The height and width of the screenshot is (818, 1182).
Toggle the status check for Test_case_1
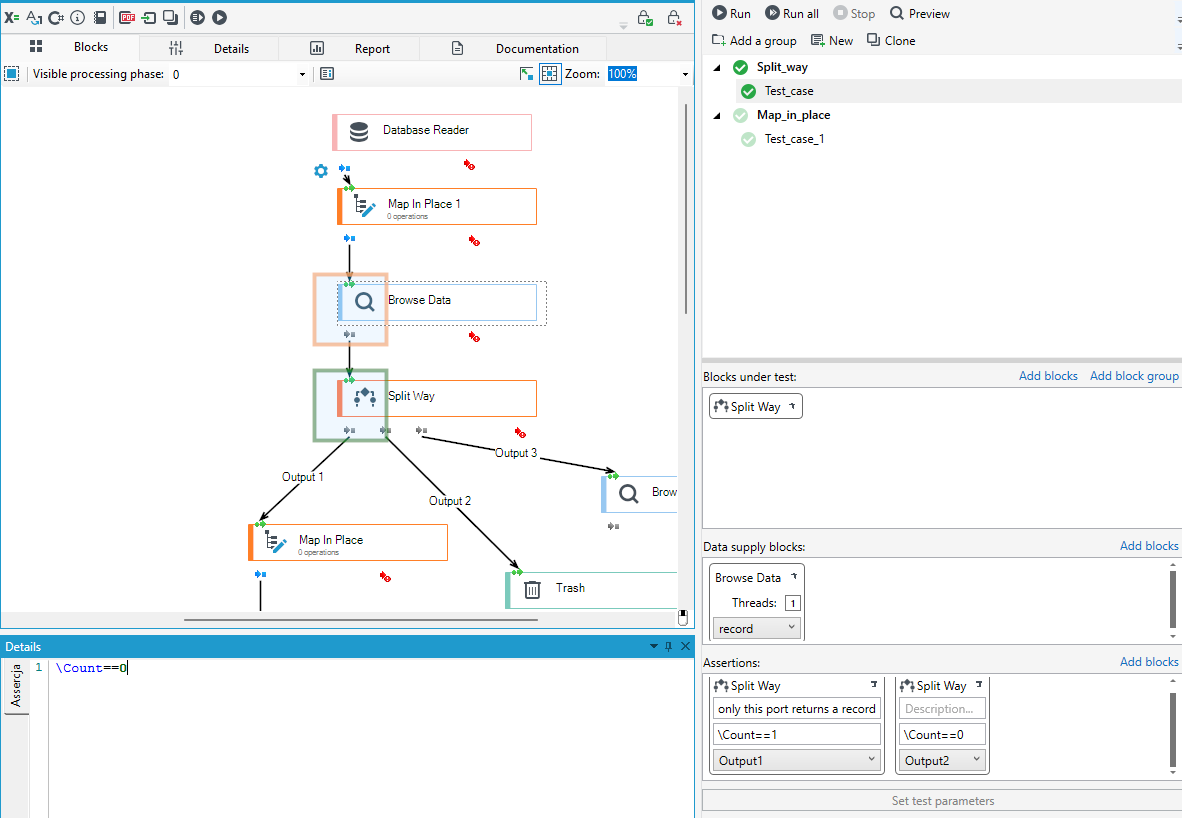[749, 139]
